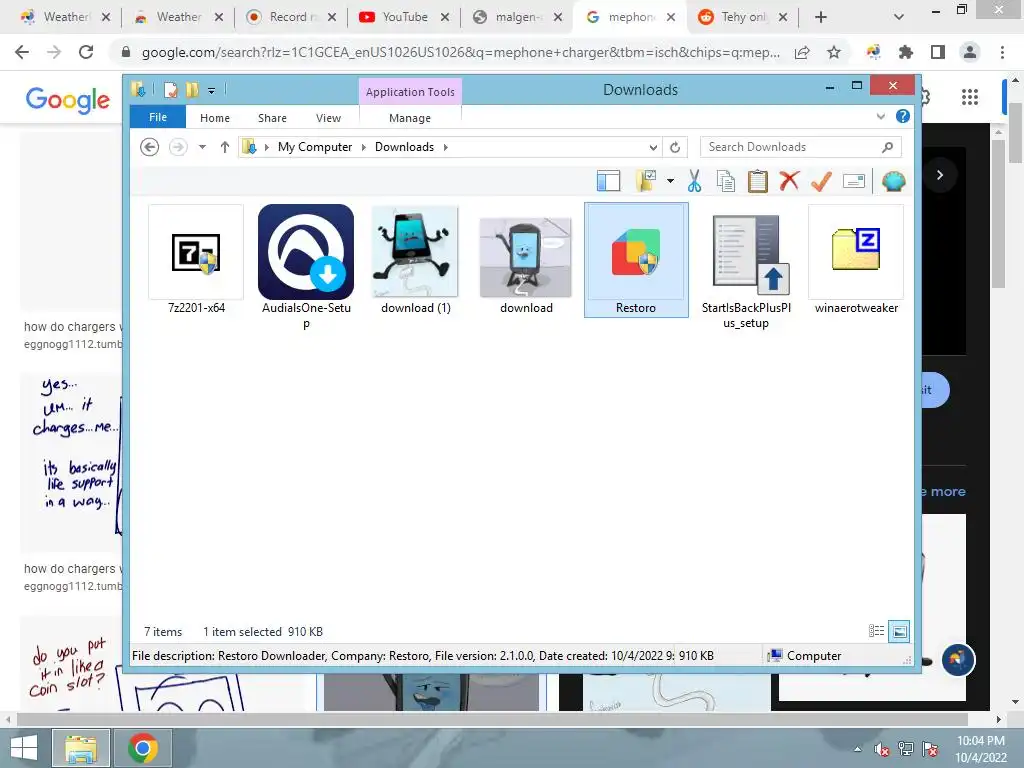Click the quick access New Folder icon

point(192,89)
